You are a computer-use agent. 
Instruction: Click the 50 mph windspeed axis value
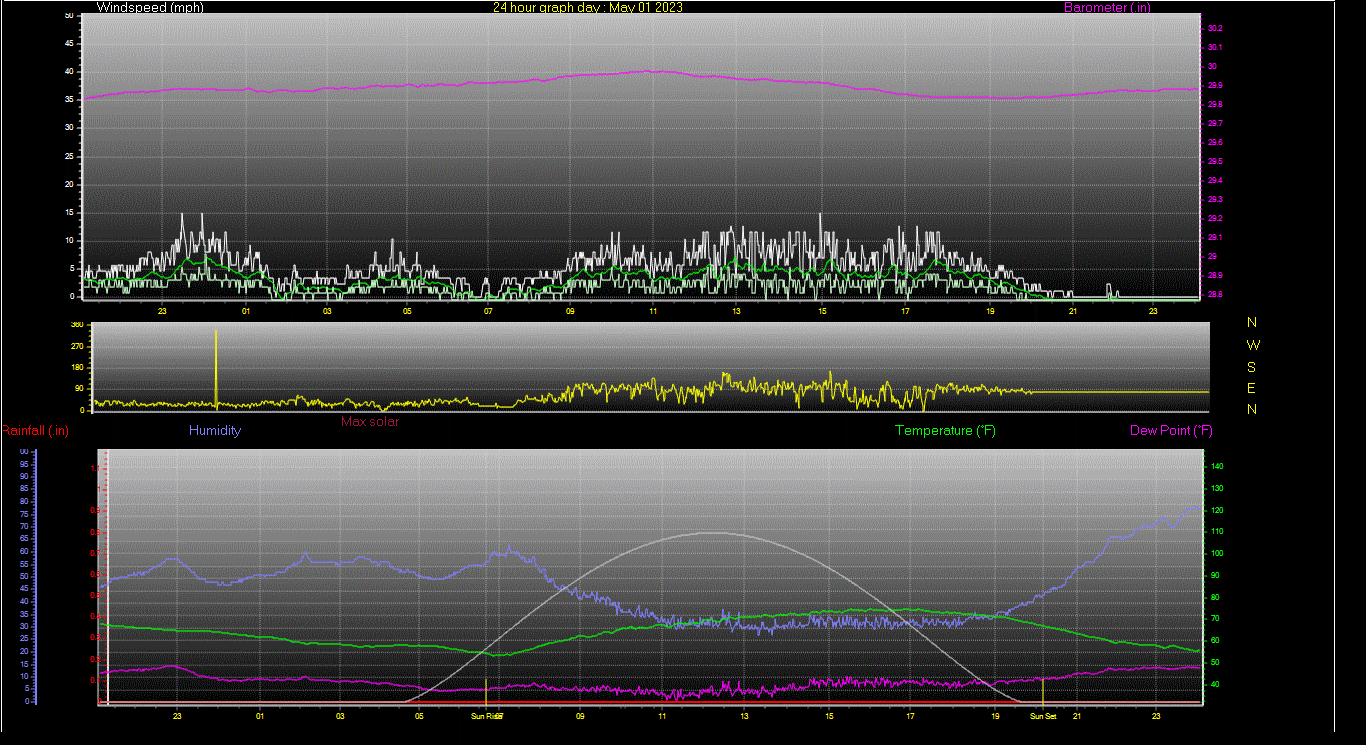pos(68,16)
